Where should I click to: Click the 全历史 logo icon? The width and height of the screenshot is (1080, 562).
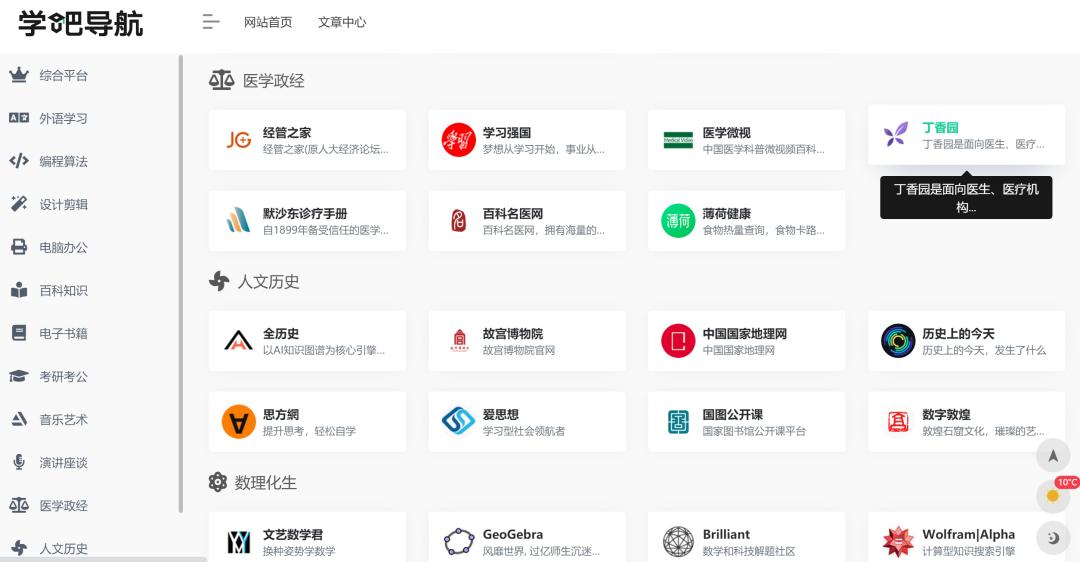coord(238,340)
